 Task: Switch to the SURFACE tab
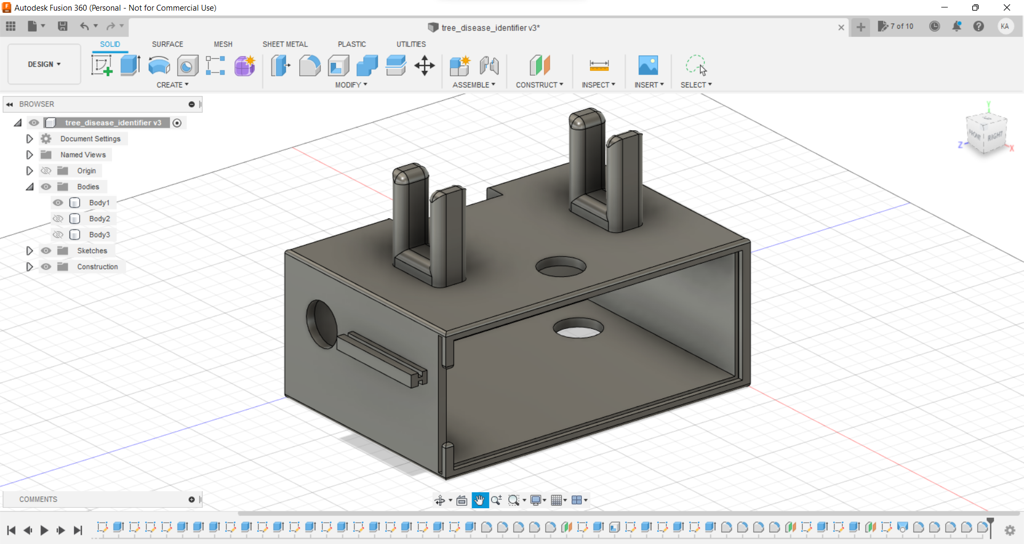167,44
